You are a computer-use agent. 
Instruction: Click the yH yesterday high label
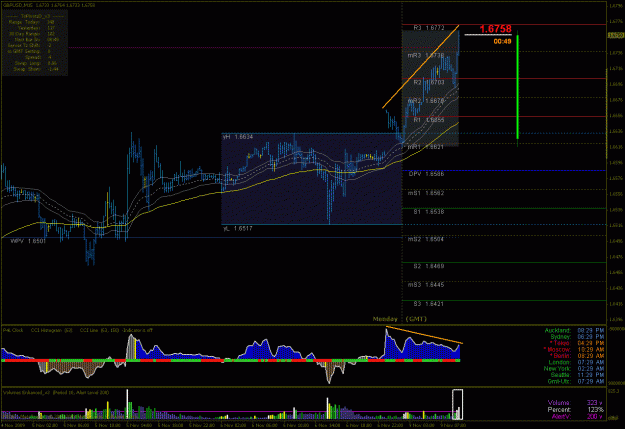click(238, 137)
